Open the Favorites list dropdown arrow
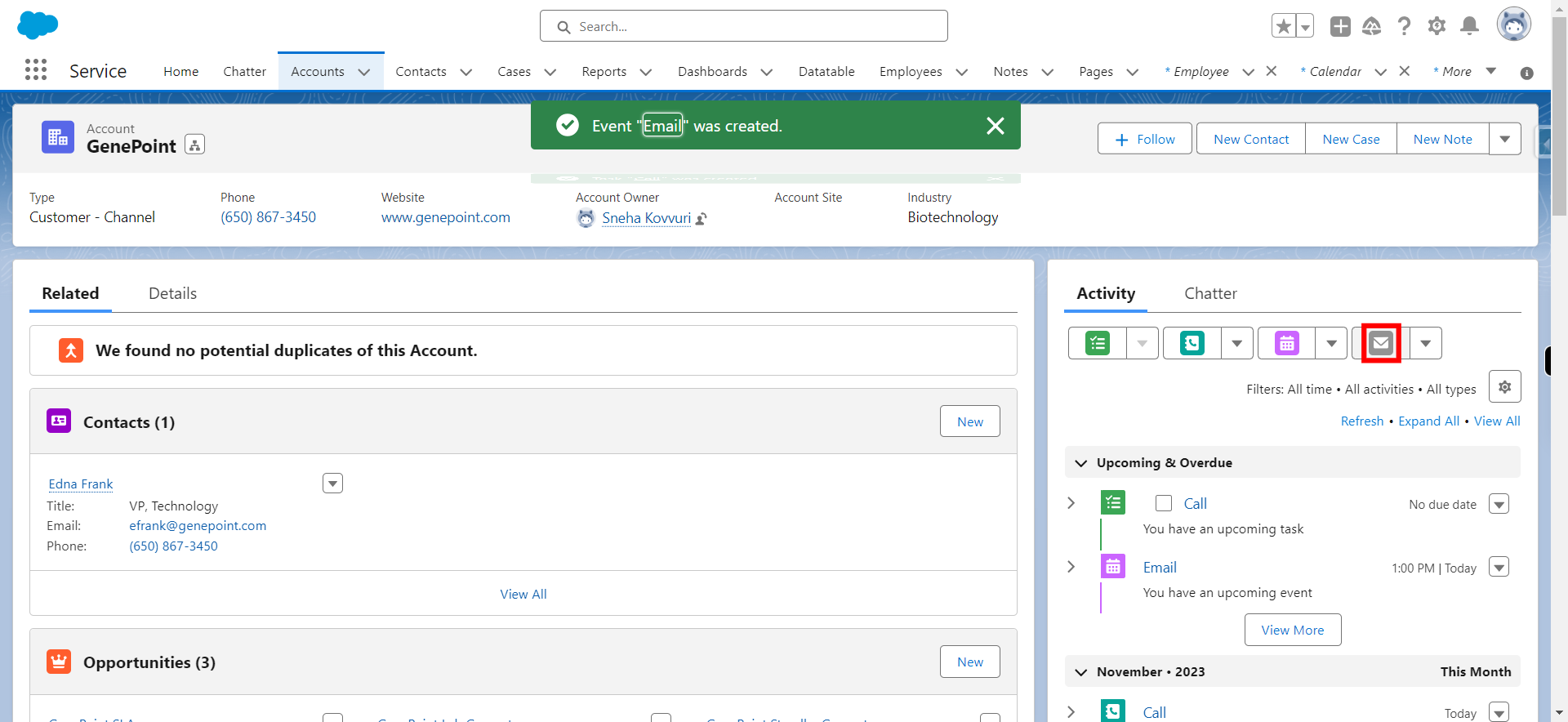This screenshot has width=1568, height=722. tap(1305, 26)
